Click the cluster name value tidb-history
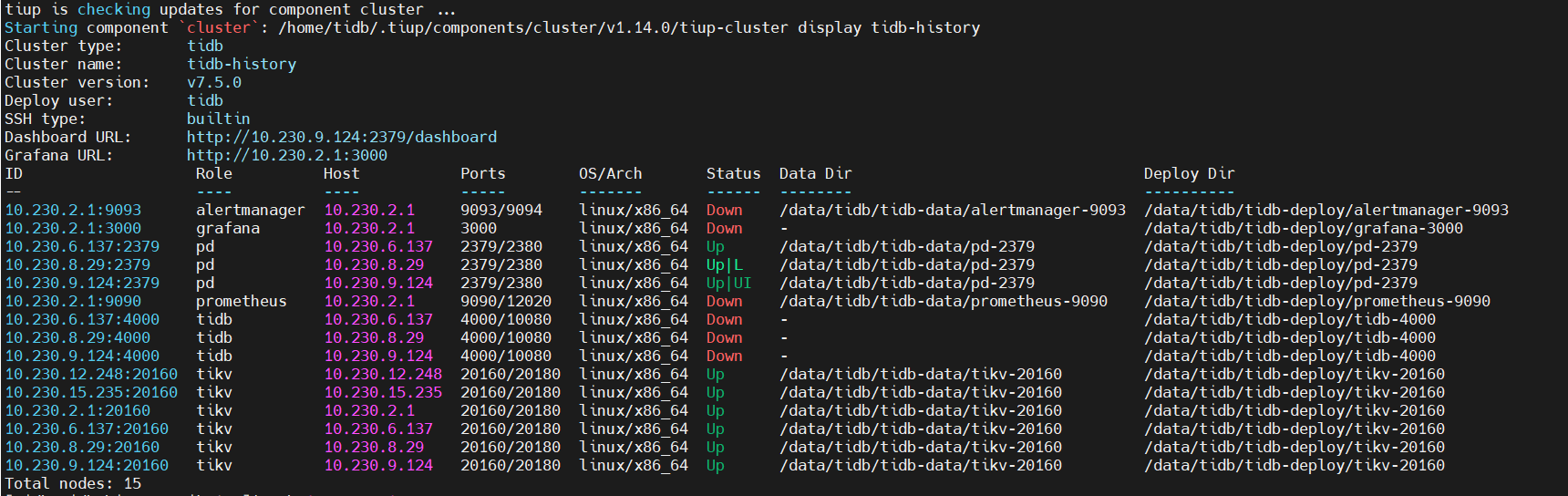 242,64
